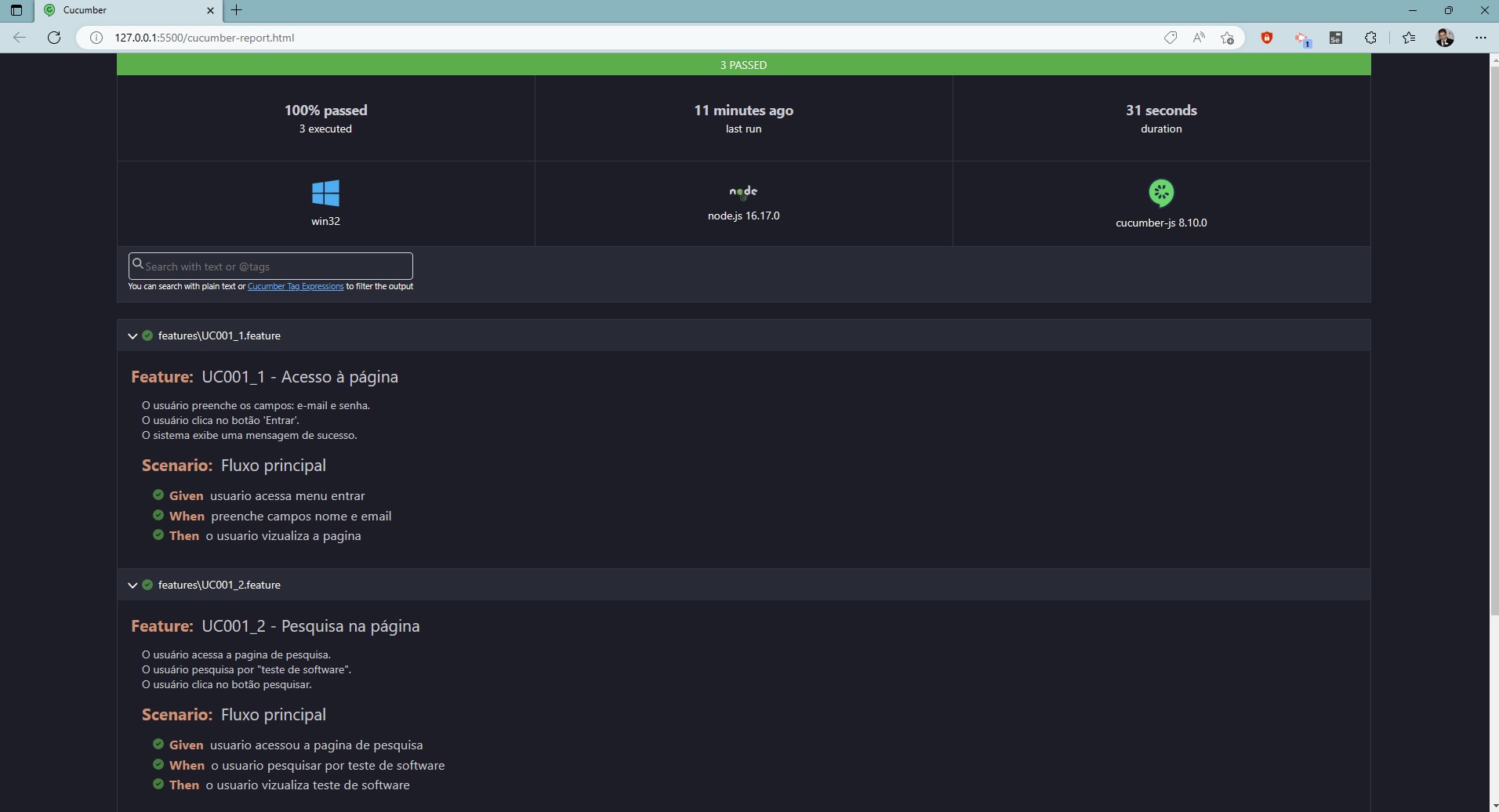This screenshot has height=812, width=1499.
Task: Click the search magnifier icon
Action: [x=138, y=265]
